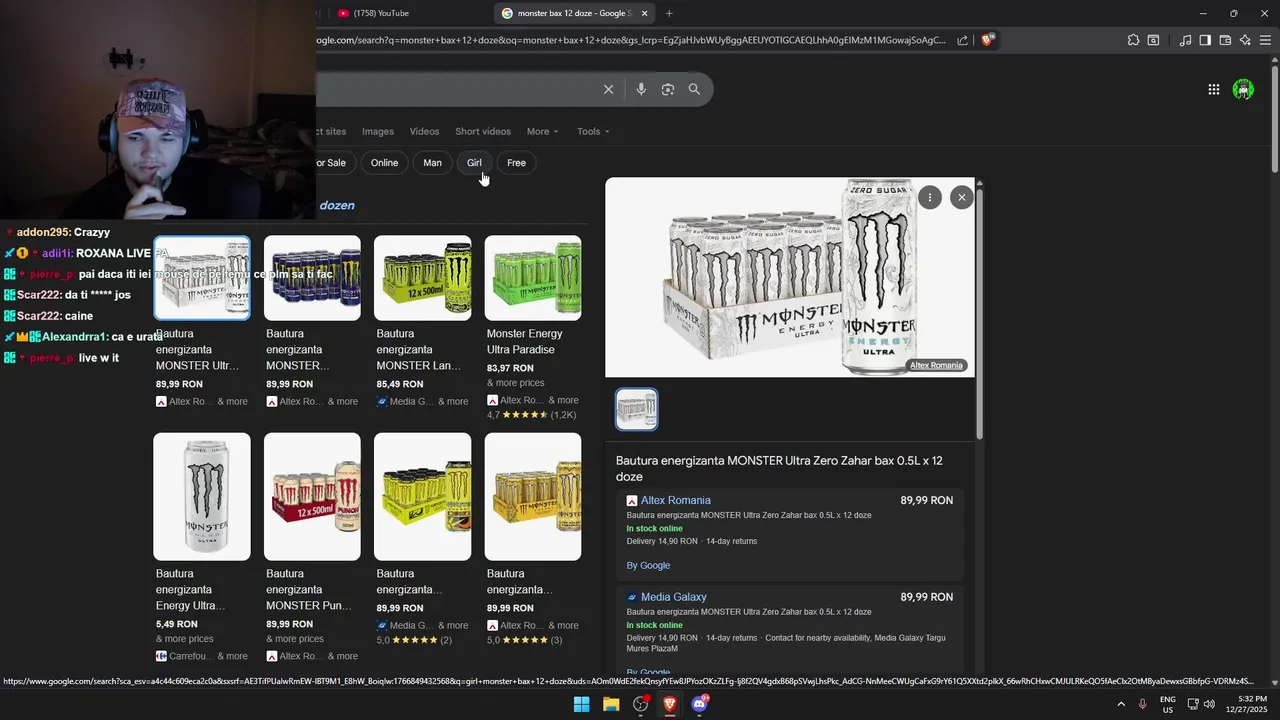The width and height of the screenshot is (1280, 720).
Task: Open MONSTER Ultra white pack product card
Action: [x=202, y=278]
